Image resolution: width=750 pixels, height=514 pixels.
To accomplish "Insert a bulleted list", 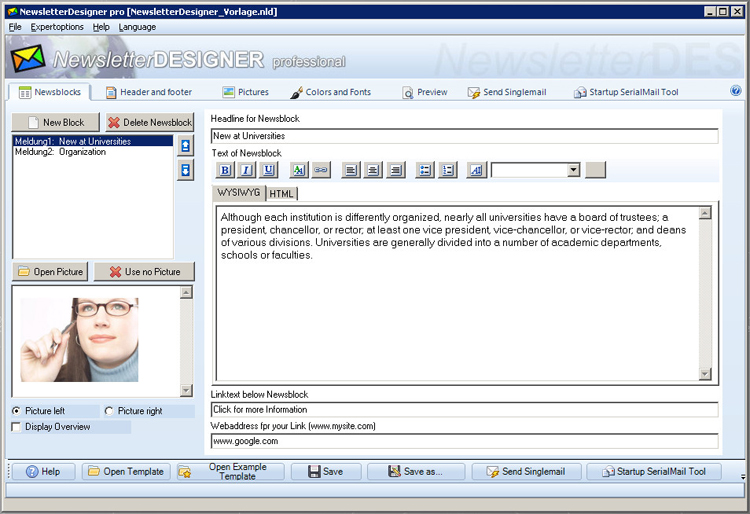I will click(x=425, y=170).
